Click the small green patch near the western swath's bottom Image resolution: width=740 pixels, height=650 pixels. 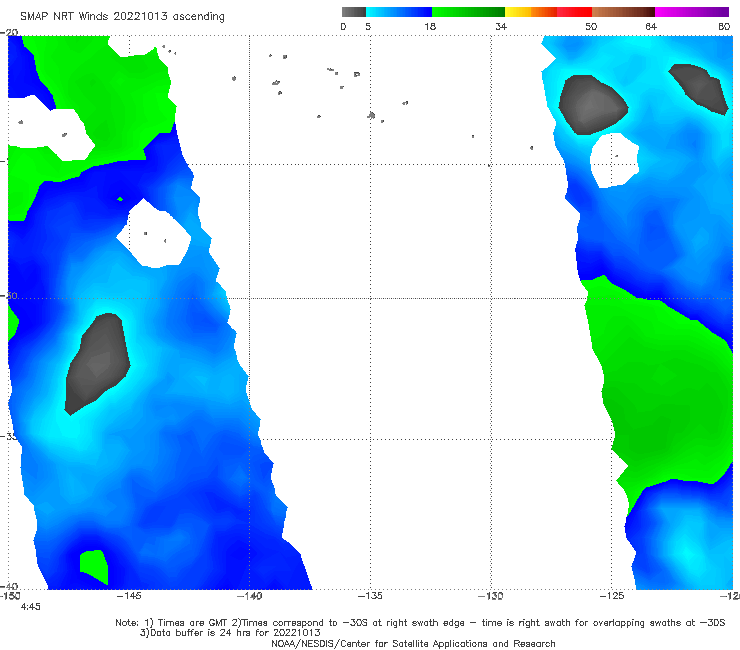click(x=94, y=567)
